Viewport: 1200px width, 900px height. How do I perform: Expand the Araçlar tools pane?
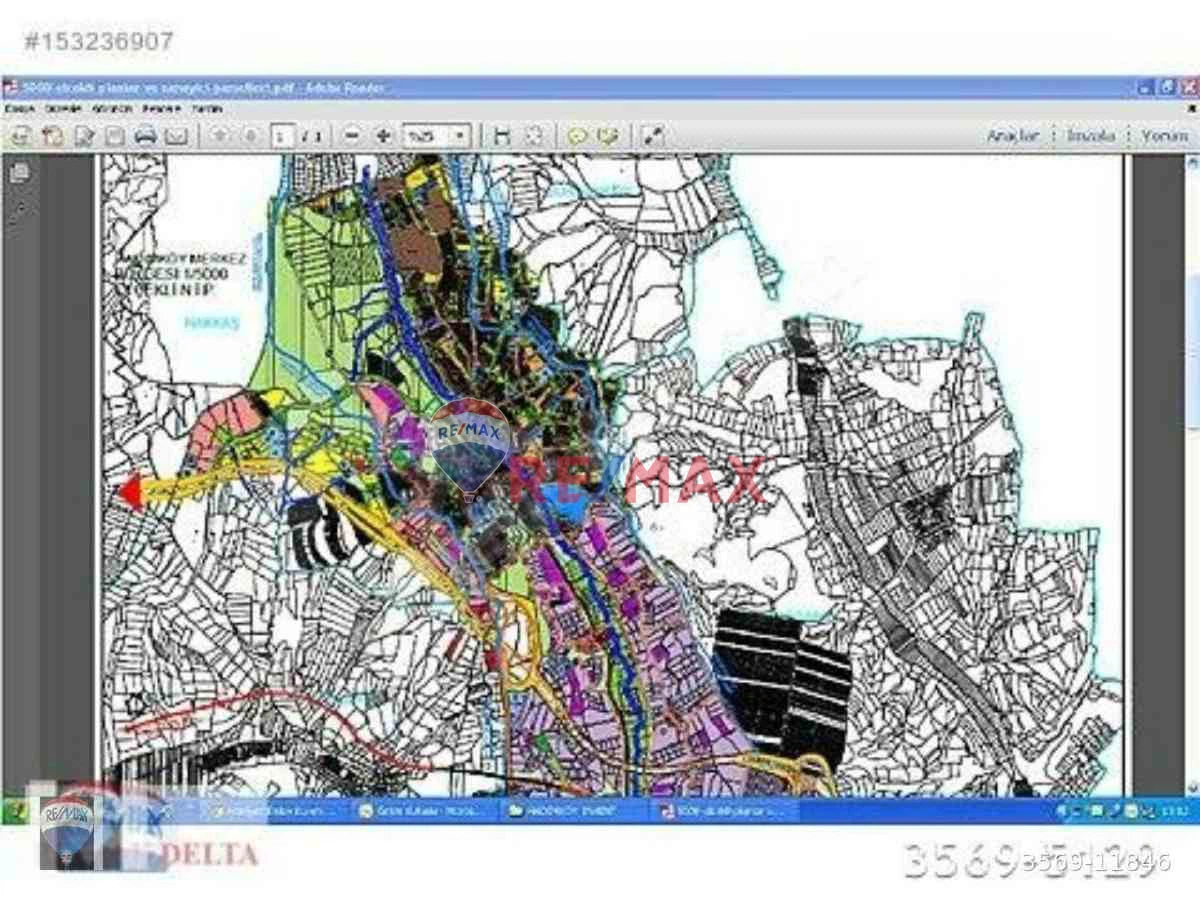coord(1013,135)
